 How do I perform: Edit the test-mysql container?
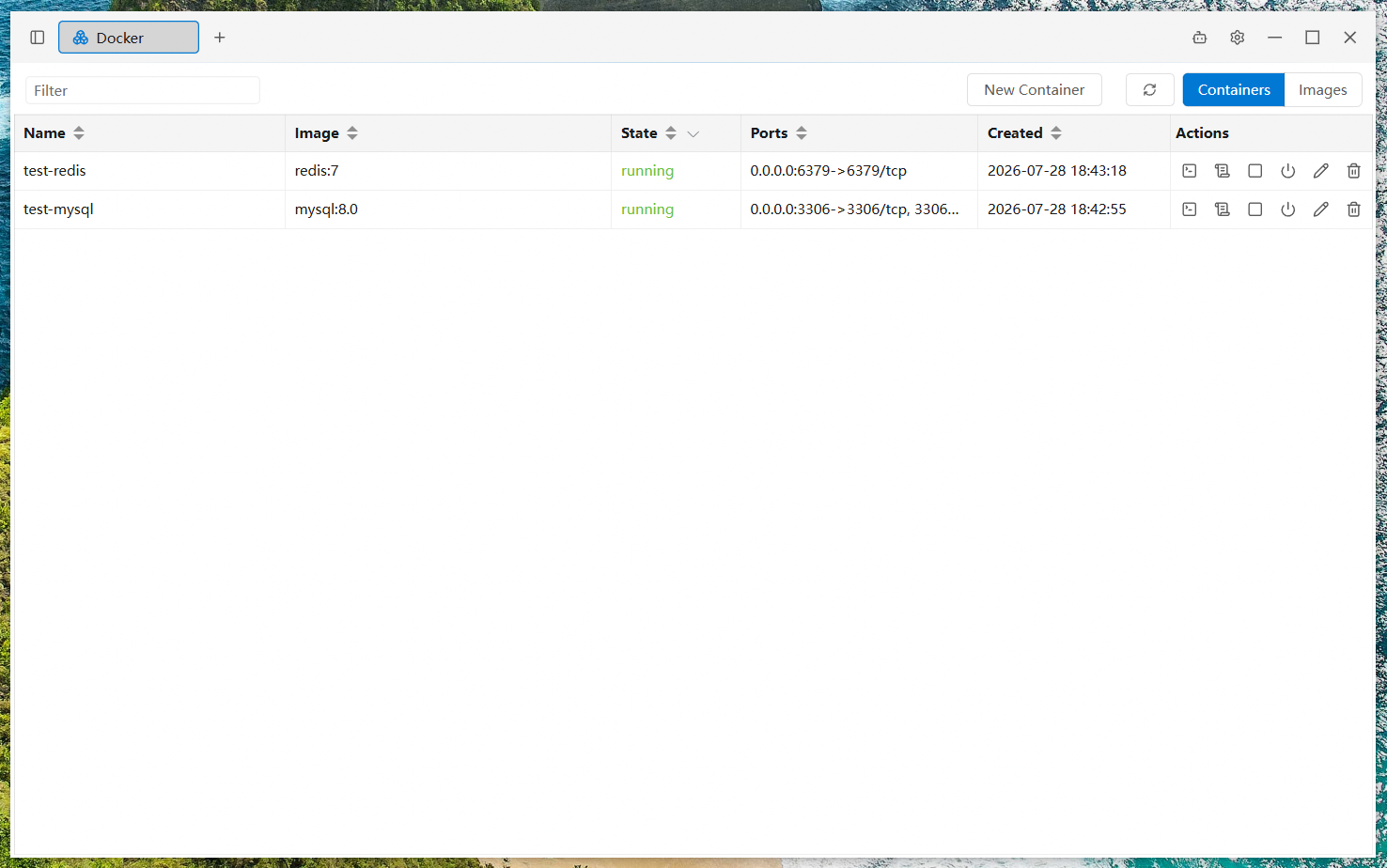pos(1320,209)
